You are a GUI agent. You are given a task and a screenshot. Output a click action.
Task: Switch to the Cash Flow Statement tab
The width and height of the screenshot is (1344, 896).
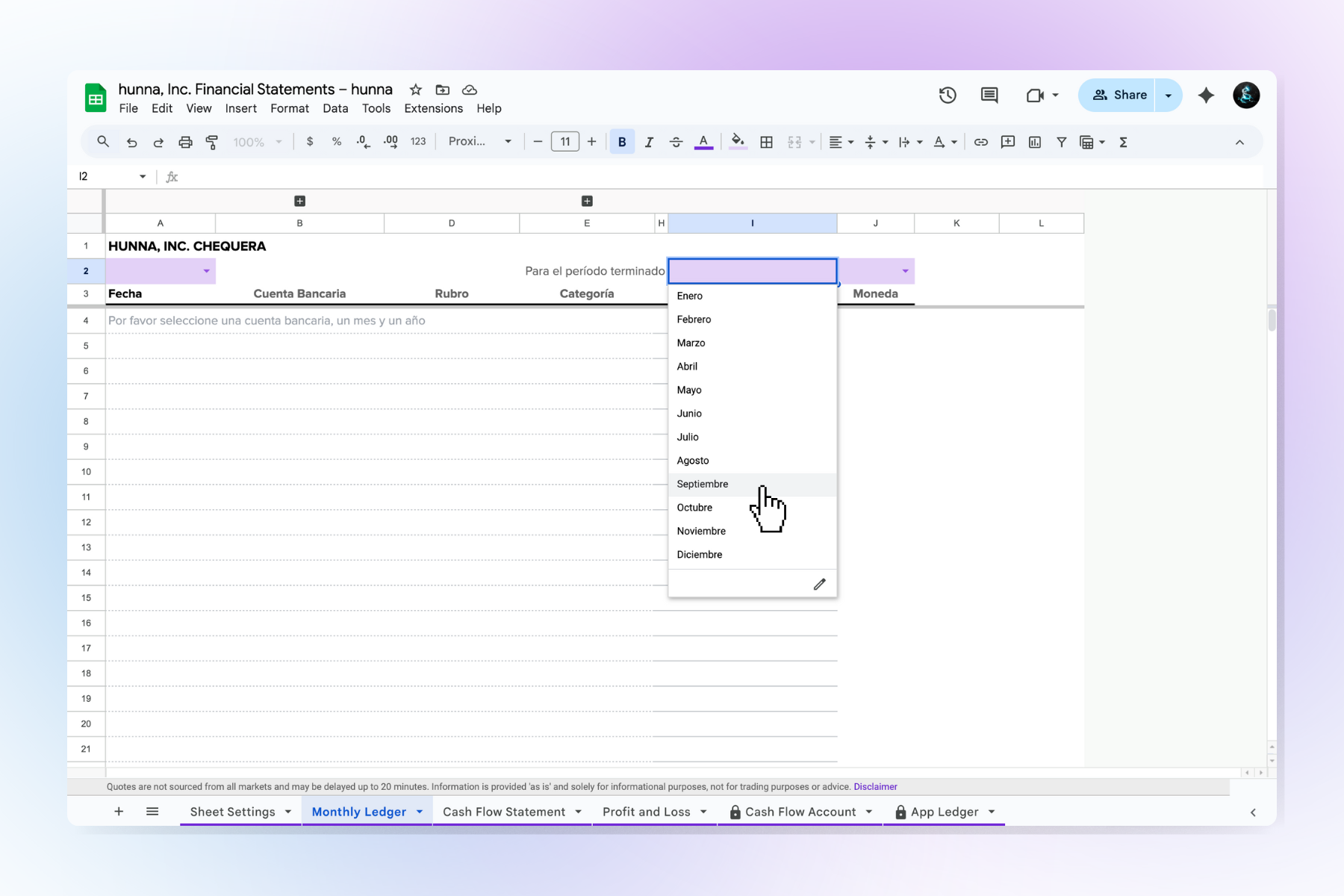503,812
